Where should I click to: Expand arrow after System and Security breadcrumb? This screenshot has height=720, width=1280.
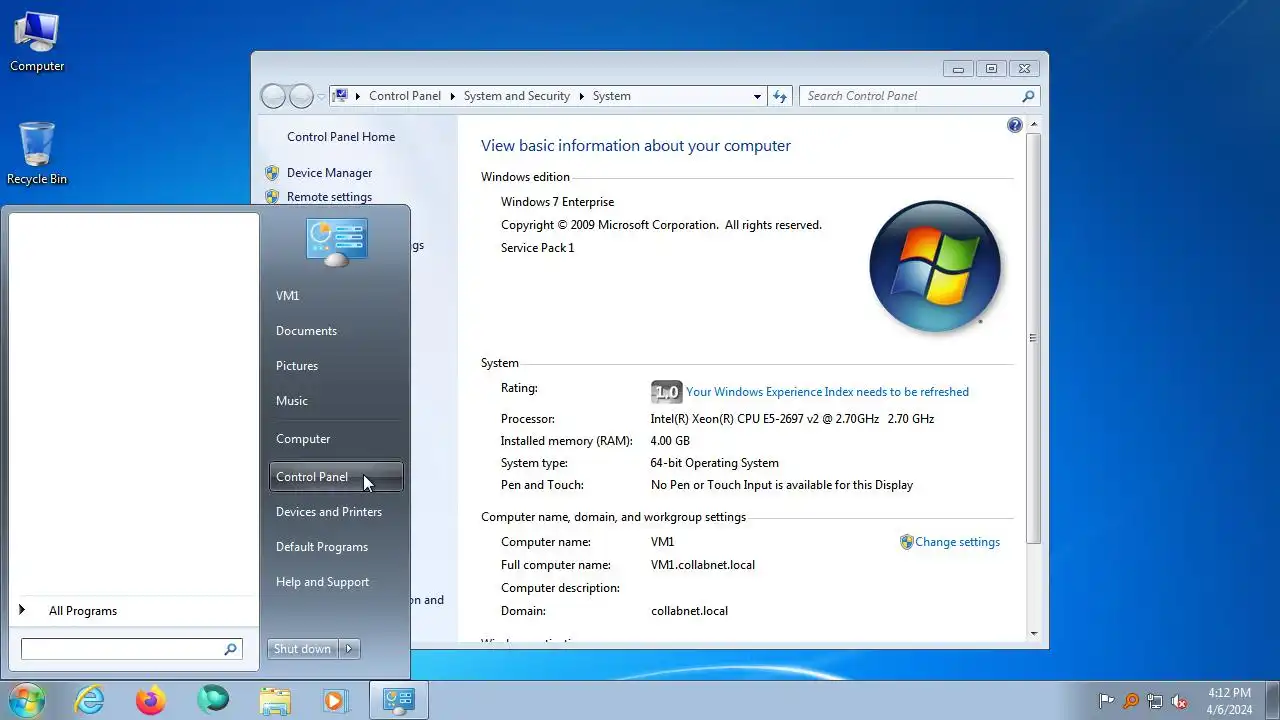(x=581, y=96)
